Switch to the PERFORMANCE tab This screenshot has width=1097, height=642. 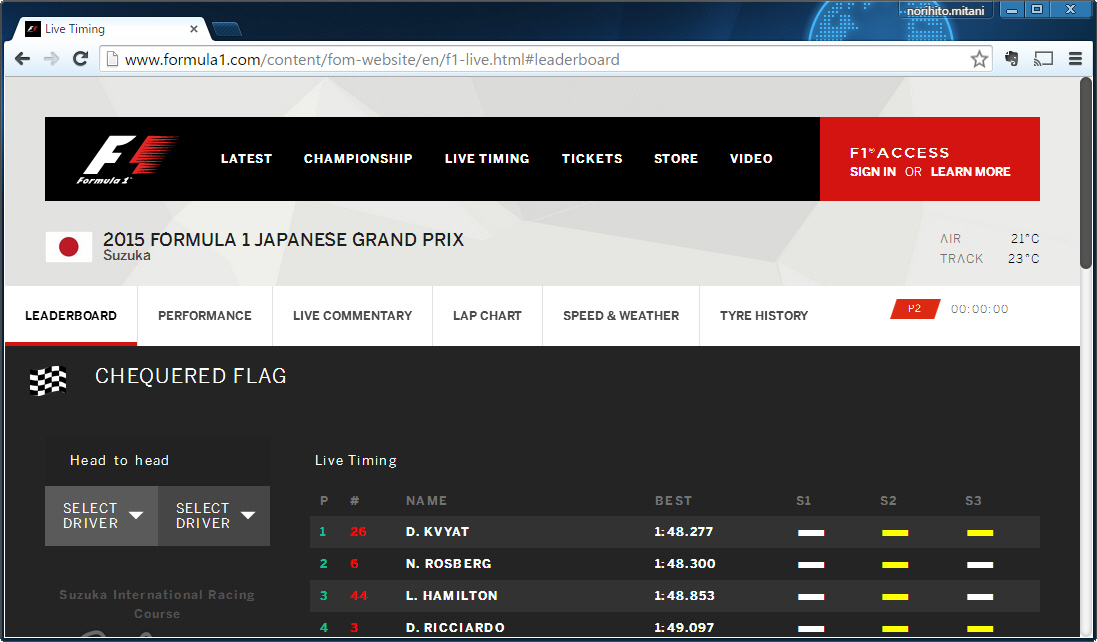[x=205, y=315]
